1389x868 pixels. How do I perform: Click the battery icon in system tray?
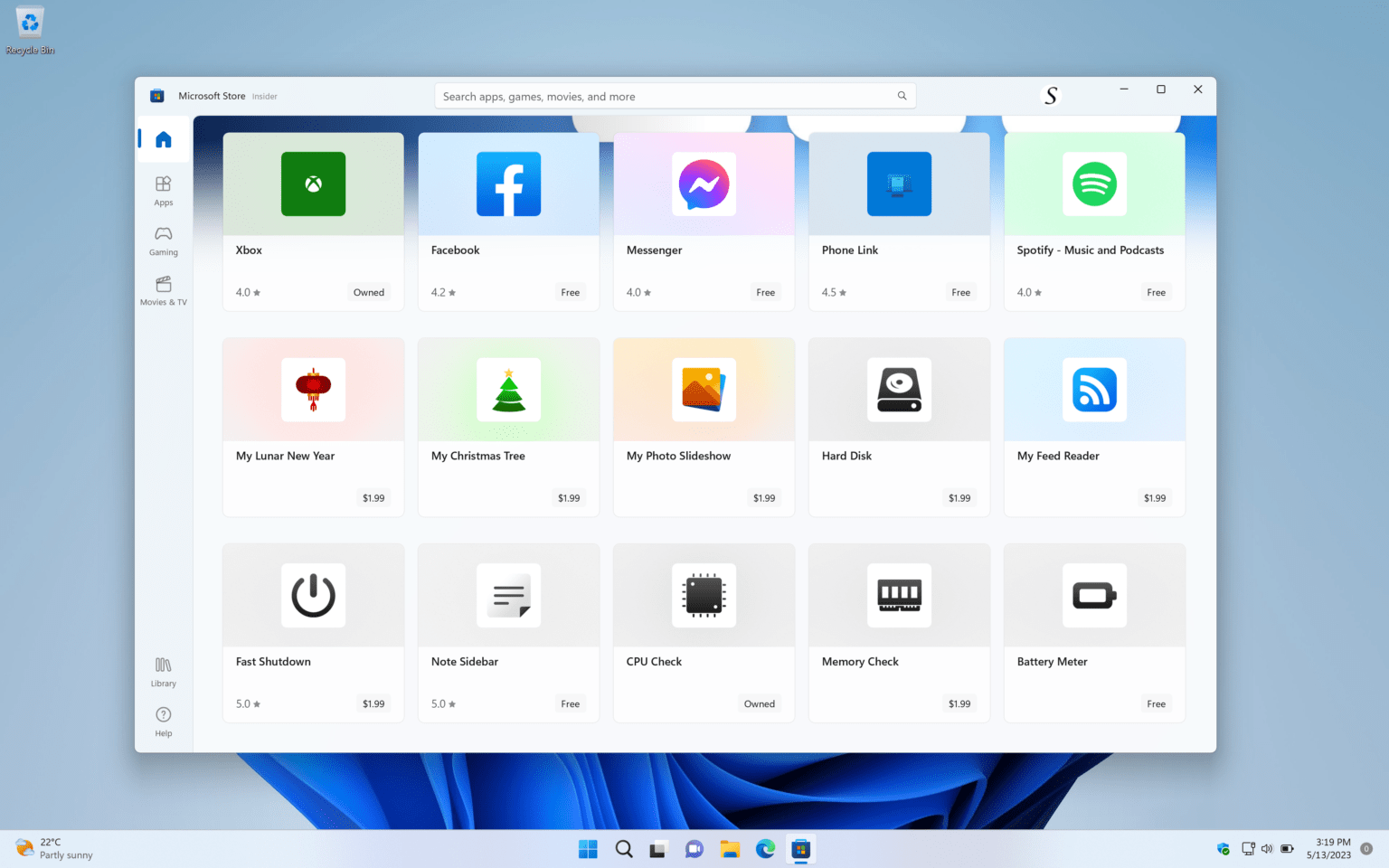(x=1287, y=849)
